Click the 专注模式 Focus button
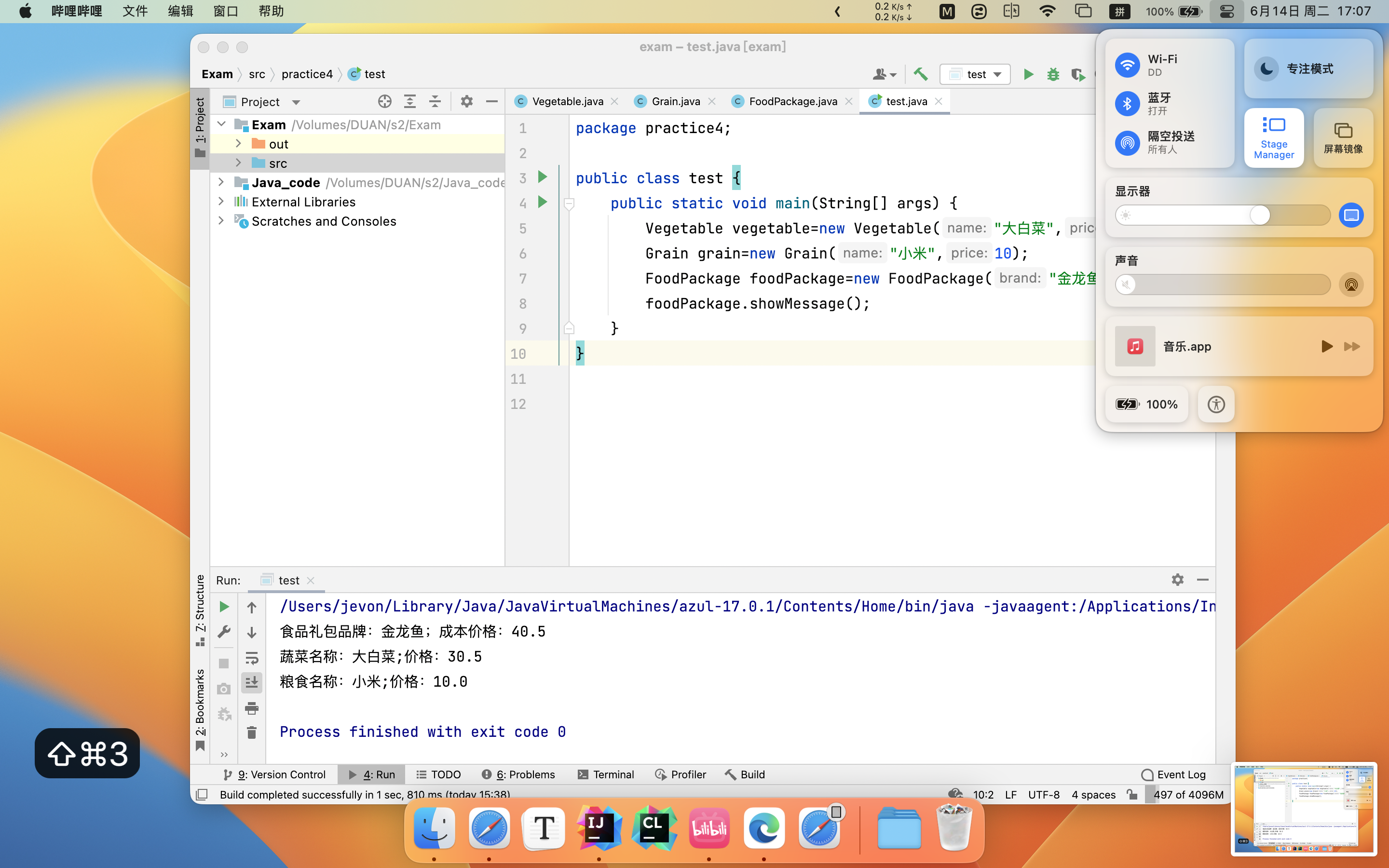This screenshot has width=1389, height=868. (x=1308, y=69)
